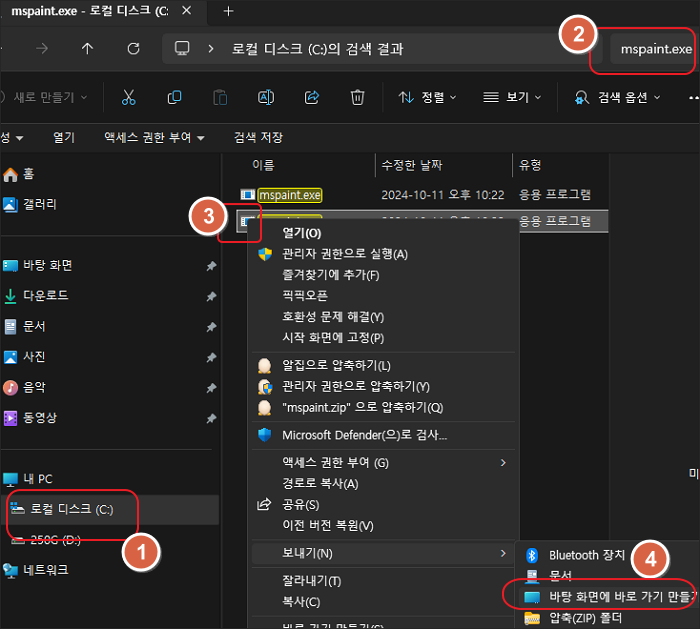The width and height of the screenshot is (700, 629).
Task: Click the pin icon next to Pictures (사진)
Action: pyautogui.click(x=211, y=357)
